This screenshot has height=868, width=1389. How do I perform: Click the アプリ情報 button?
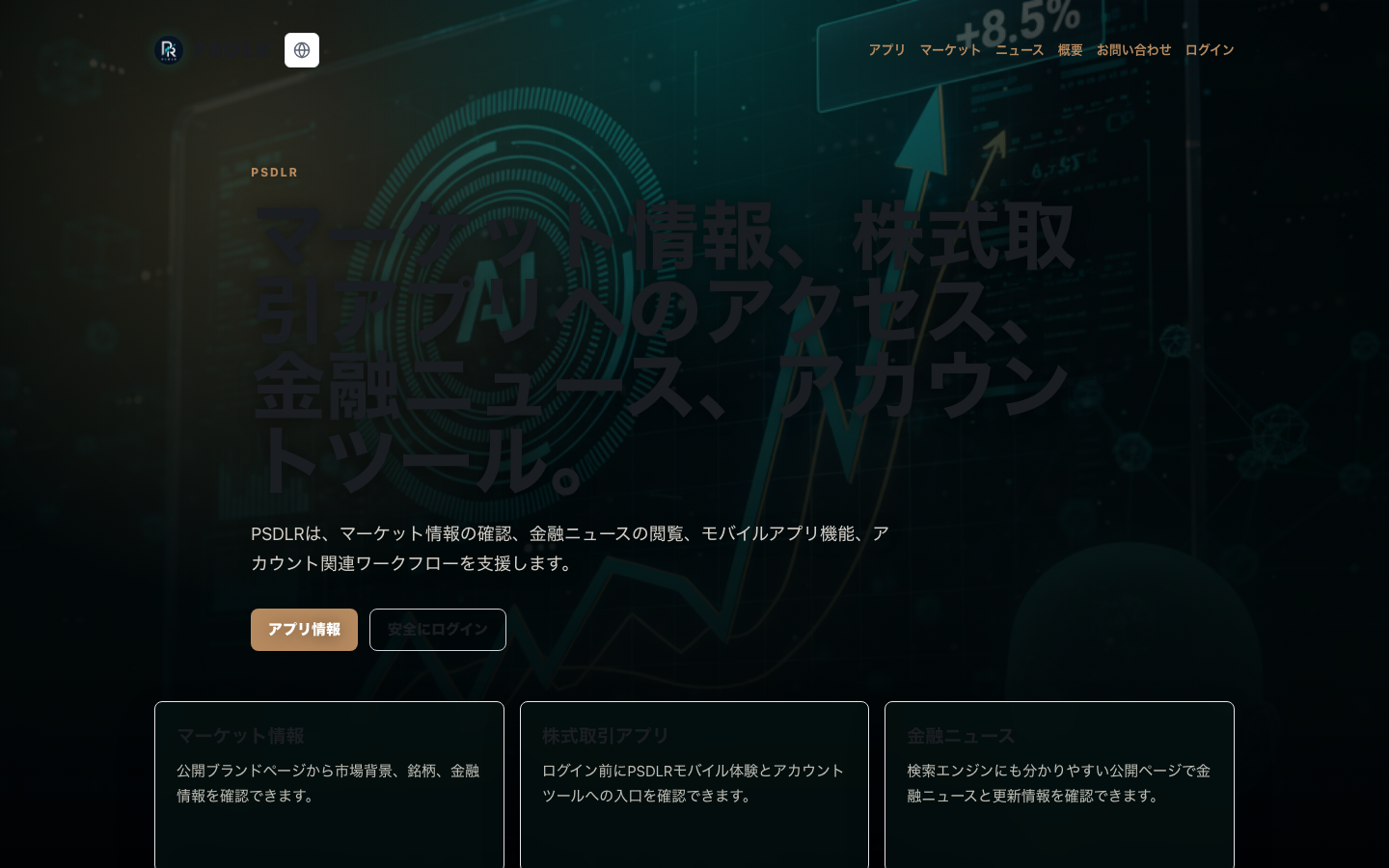[x=304, y=630]
